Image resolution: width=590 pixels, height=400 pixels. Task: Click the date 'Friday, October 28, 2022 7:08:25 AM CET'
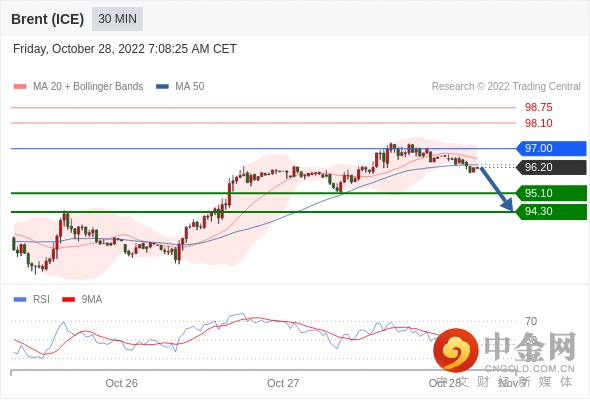tap(125, 49)
